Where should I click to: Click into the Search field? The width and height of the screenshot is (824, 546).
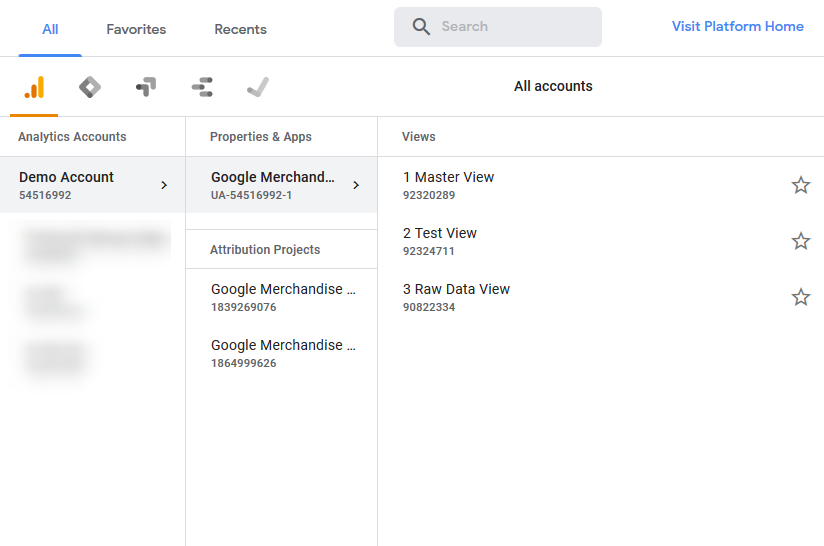point(498,27)
